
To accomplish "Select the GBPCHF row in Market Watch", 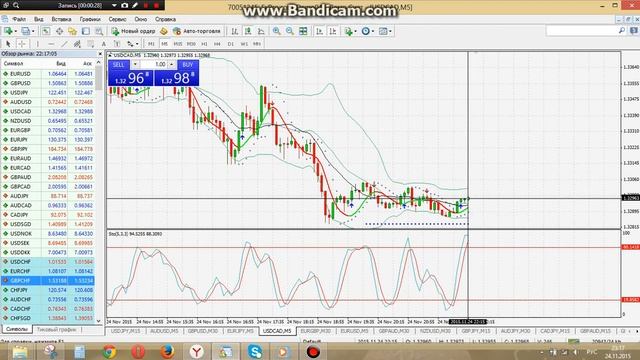I will 48,280.
